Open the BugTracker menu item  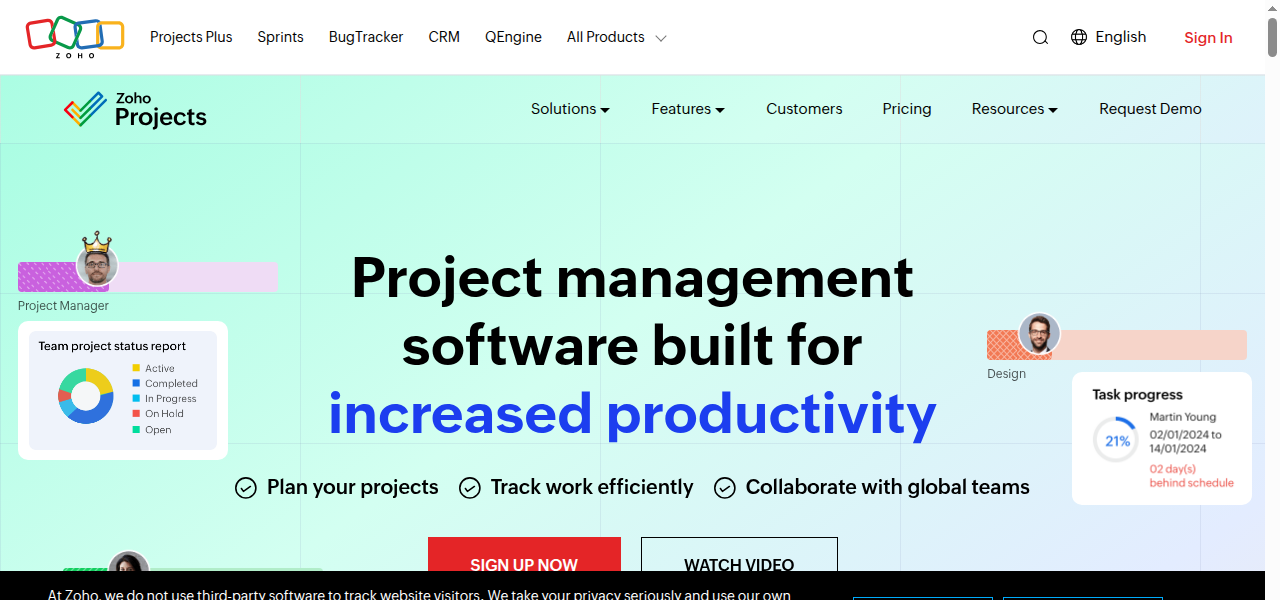(365, 37)
